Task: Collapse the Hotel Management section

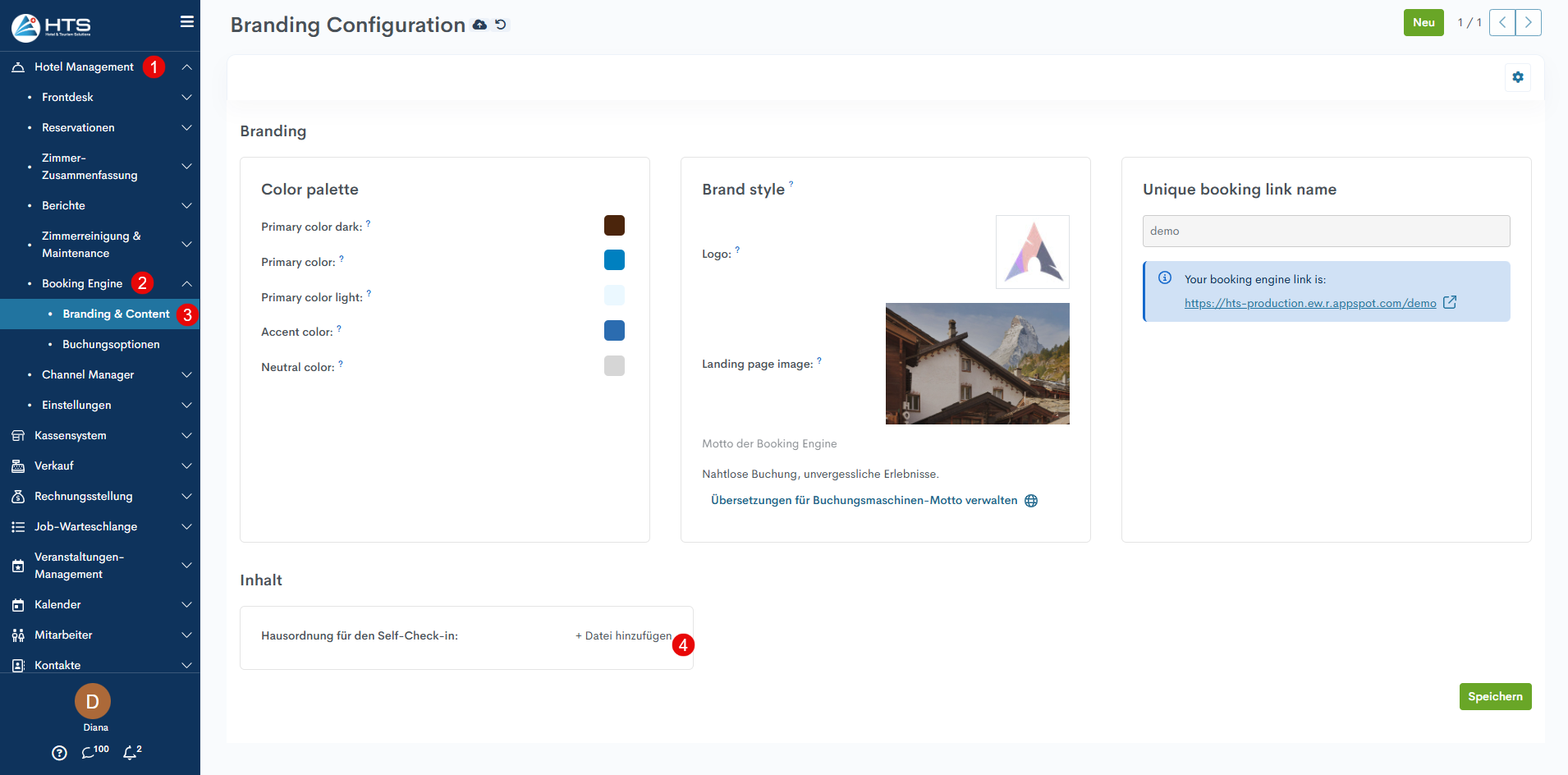Action: point(187,67)
